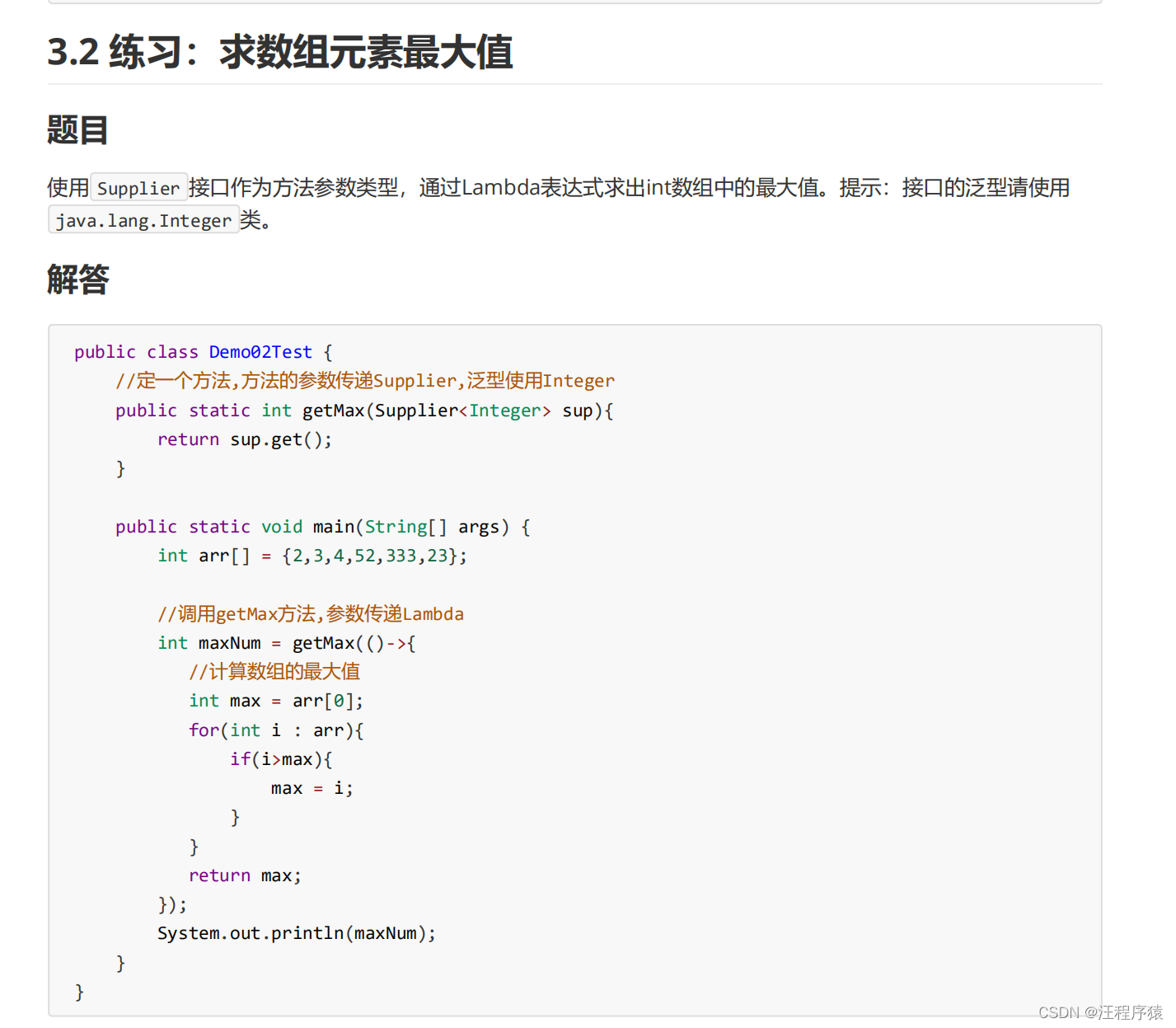Click the comment "//计算数组的最大值"
1176x1028 pixels.
(274, 672)
